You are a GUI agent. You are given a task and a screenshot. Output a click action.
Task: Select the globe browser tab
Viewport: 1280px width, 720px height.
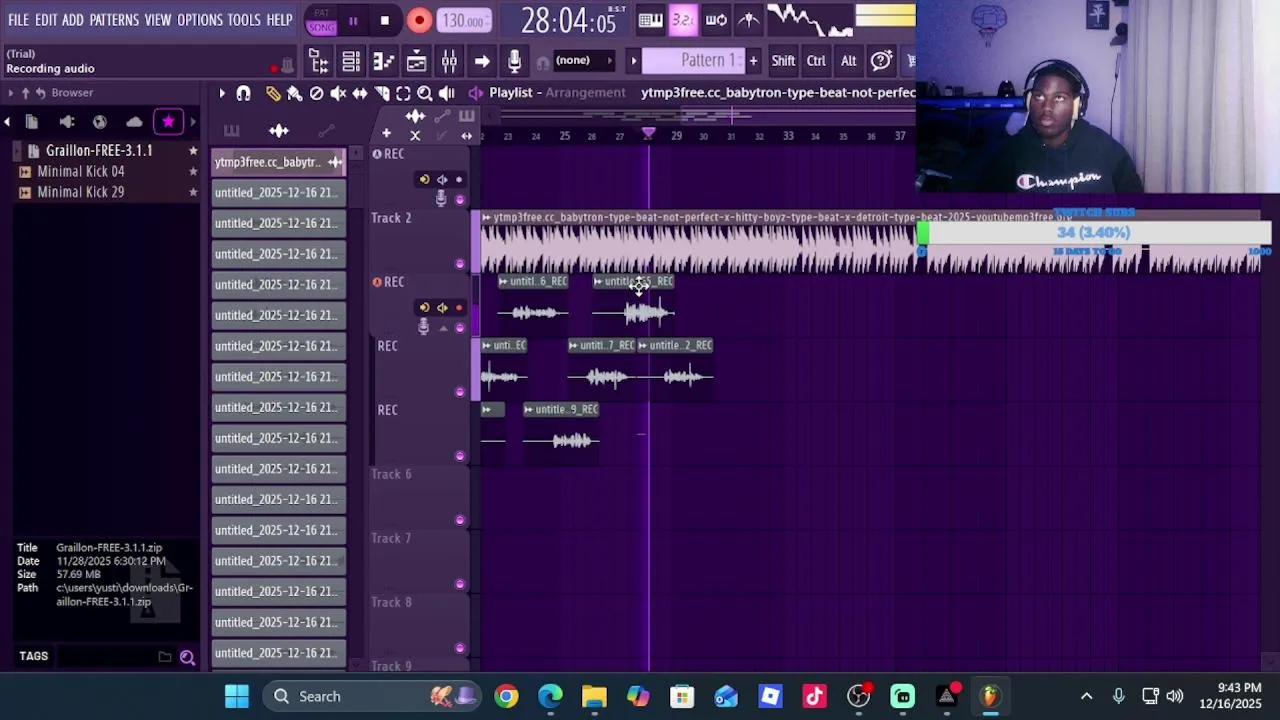(x=100, y=122)
